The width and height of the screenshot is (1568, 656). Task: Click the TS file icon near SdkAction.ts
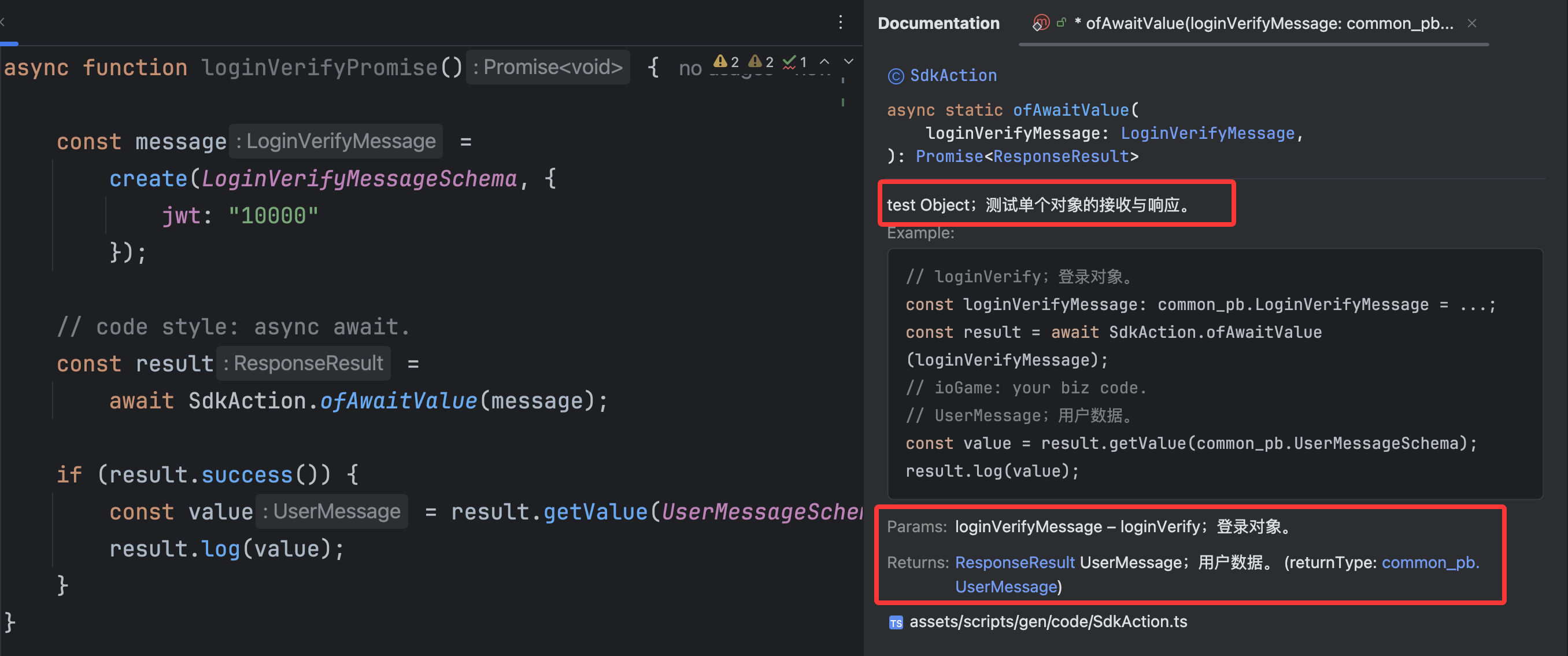[896, 622]
